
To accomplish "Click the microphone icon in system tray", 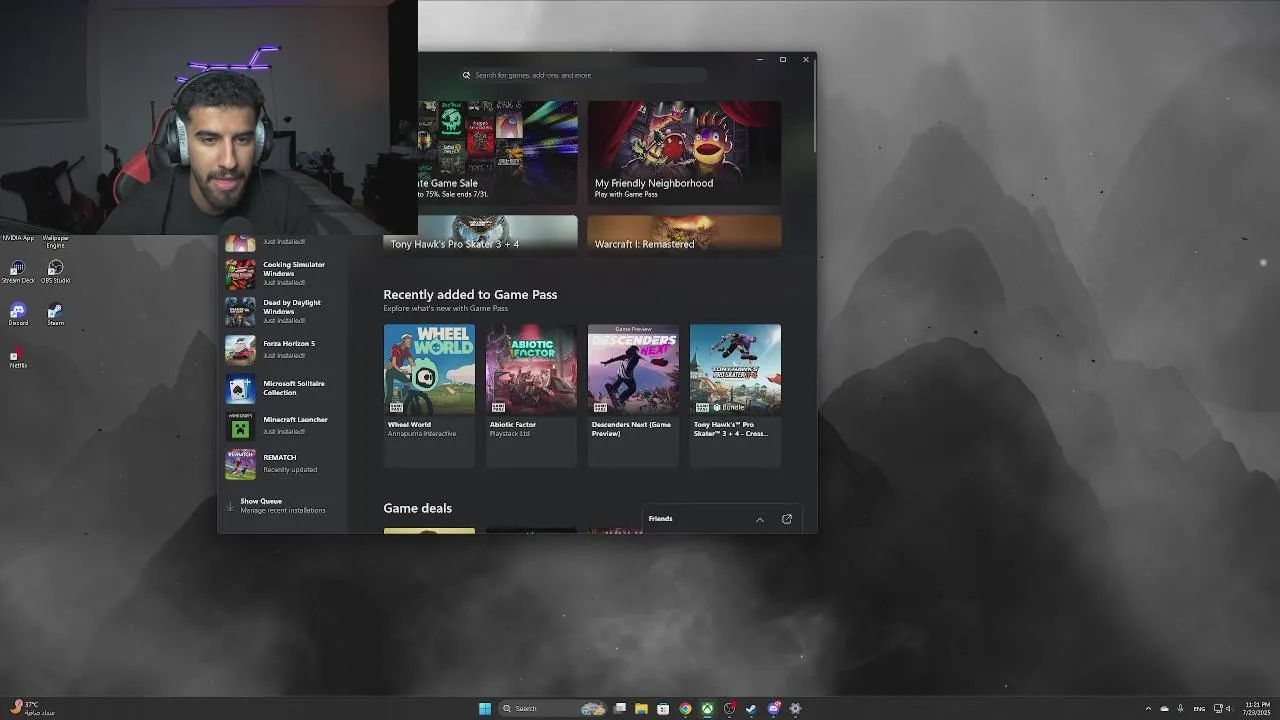I will point(1180,708).
